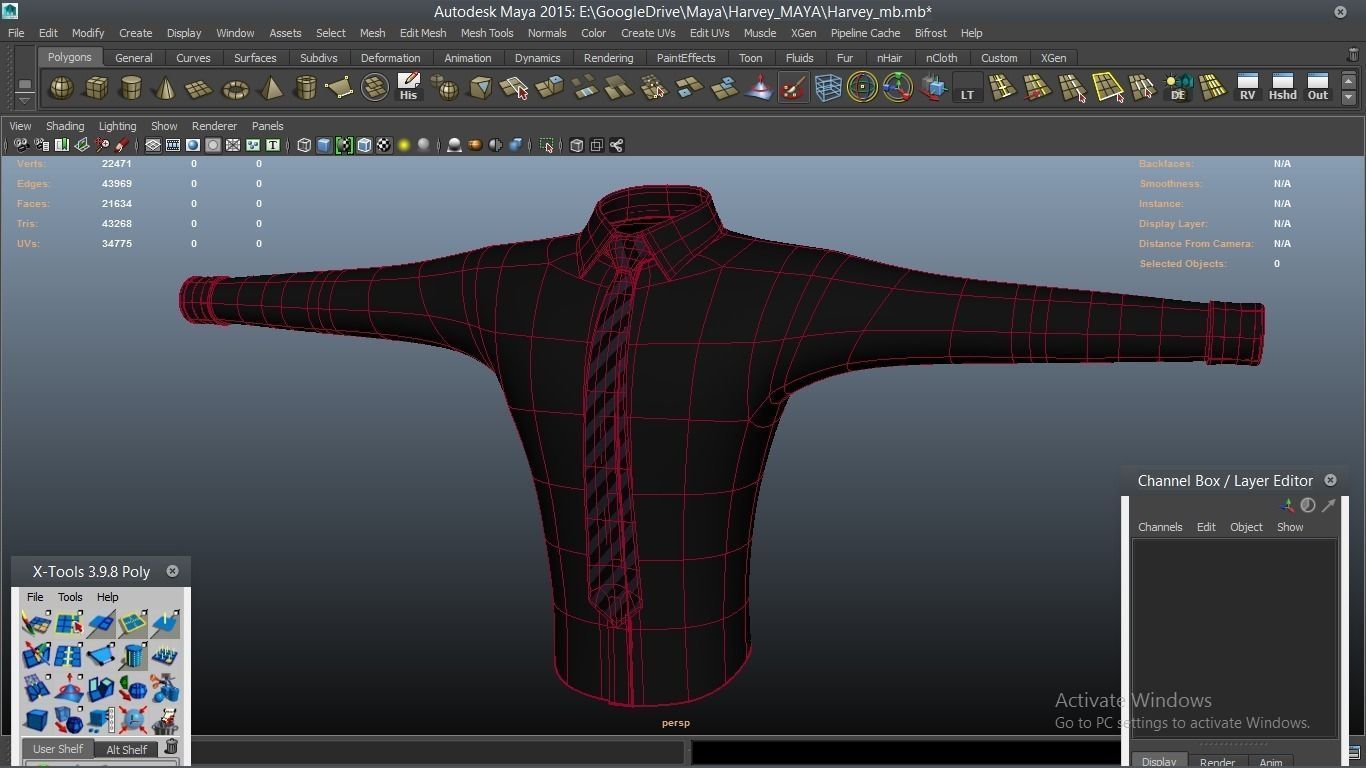Create a polygon torus from the shelf
Viewport: 1366px width, 768px height.
point(235,88)
